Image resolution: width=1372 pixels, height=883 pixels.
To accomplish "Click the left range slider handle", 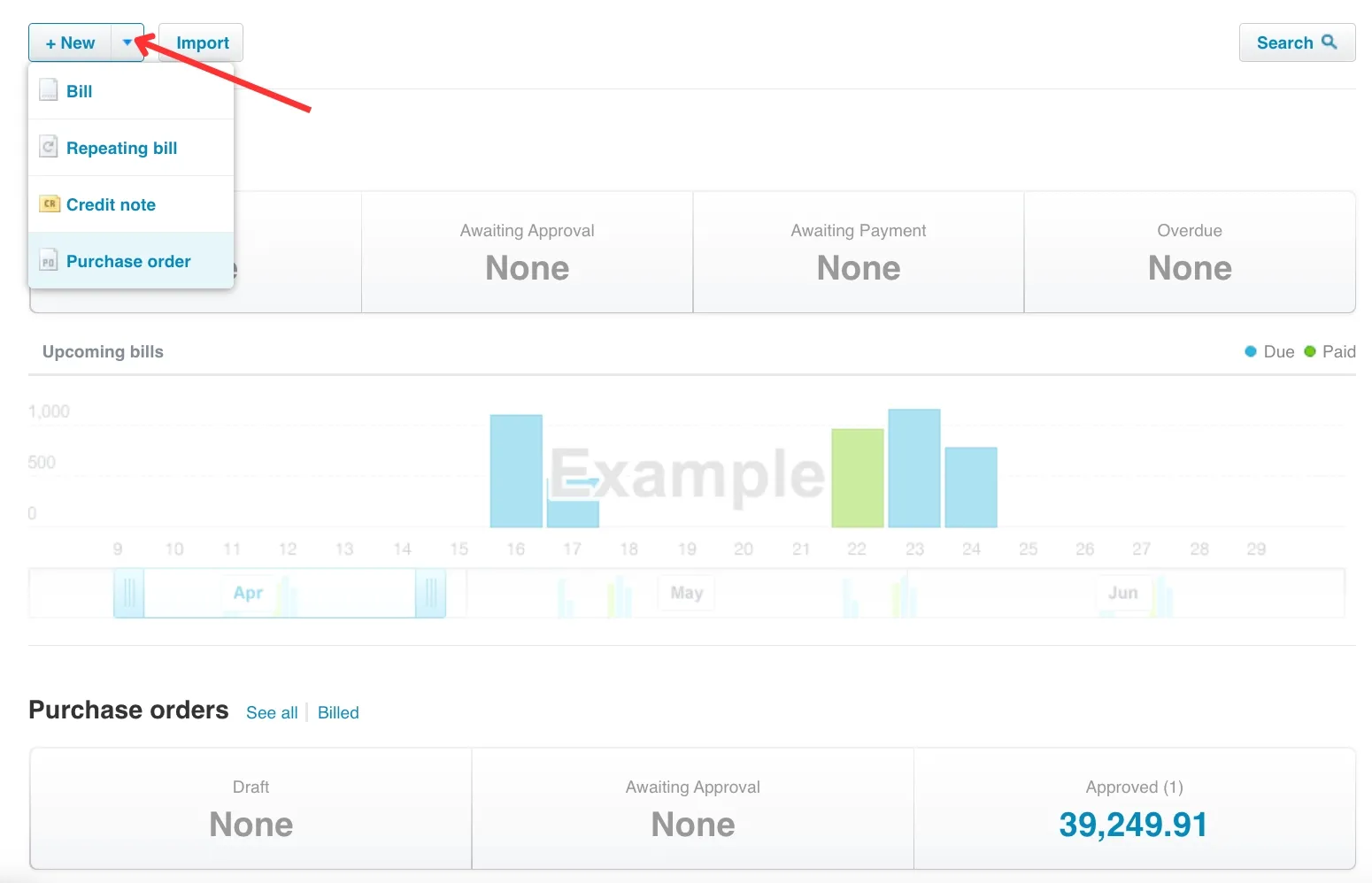I will [x=129, y=592].
